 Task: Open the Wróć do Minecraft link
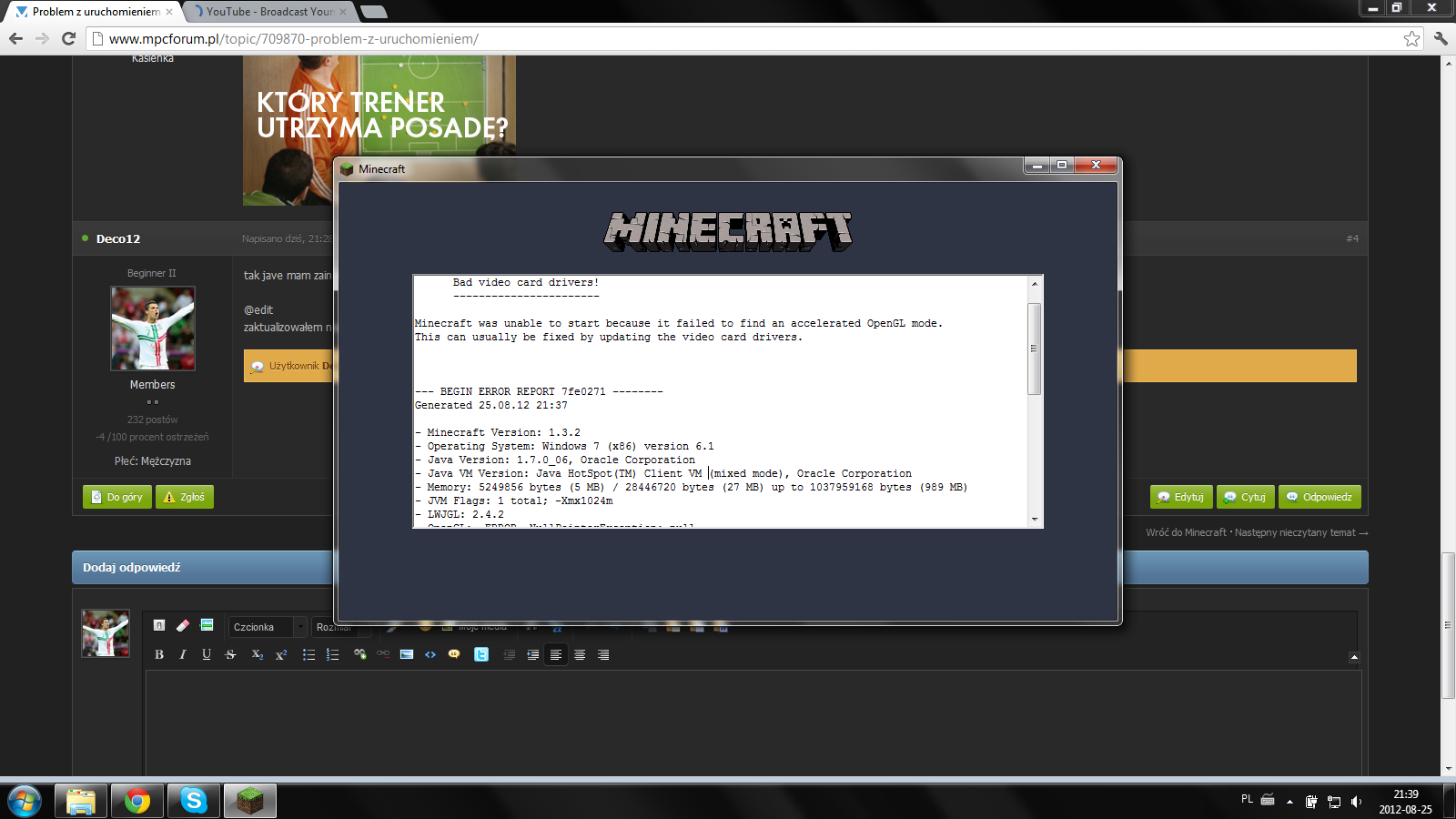tap(1186, 532)
